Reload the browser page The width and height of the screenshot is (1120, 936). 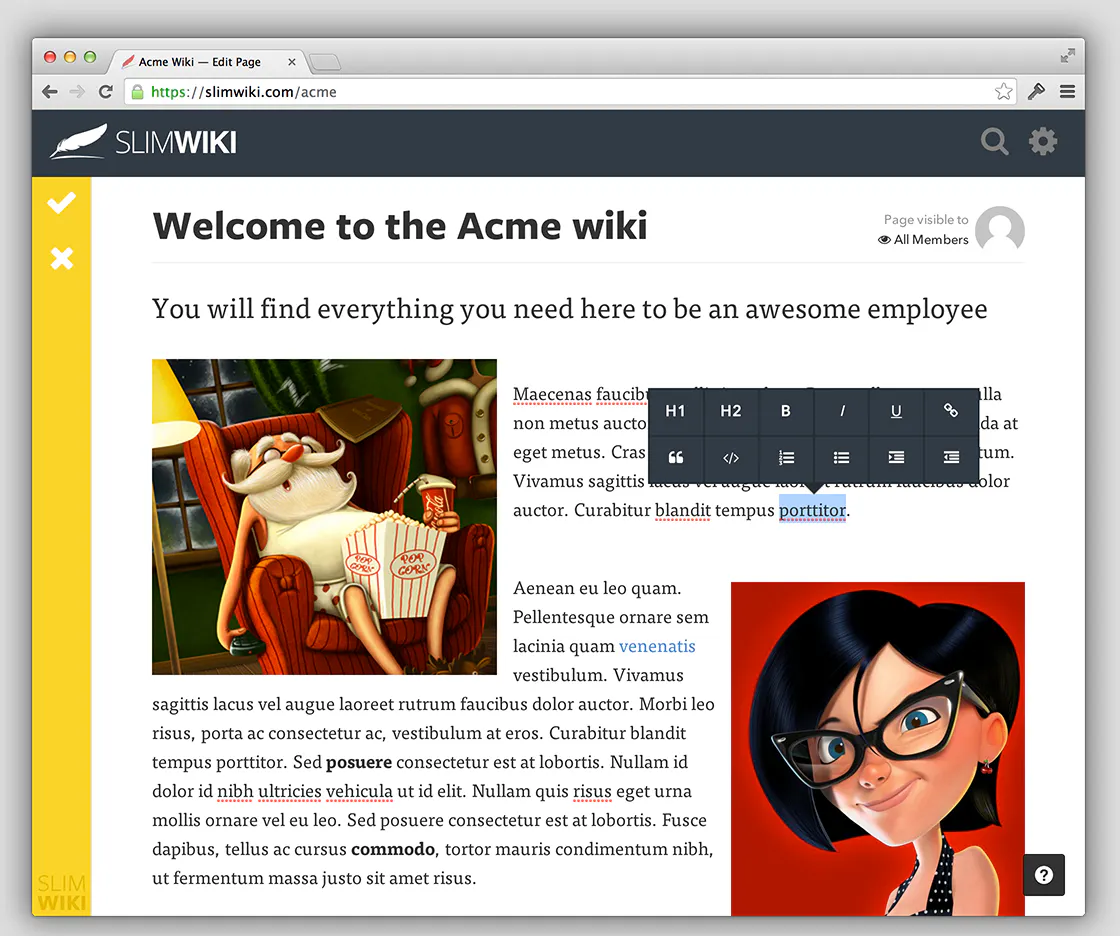click(x=106, y=91)
